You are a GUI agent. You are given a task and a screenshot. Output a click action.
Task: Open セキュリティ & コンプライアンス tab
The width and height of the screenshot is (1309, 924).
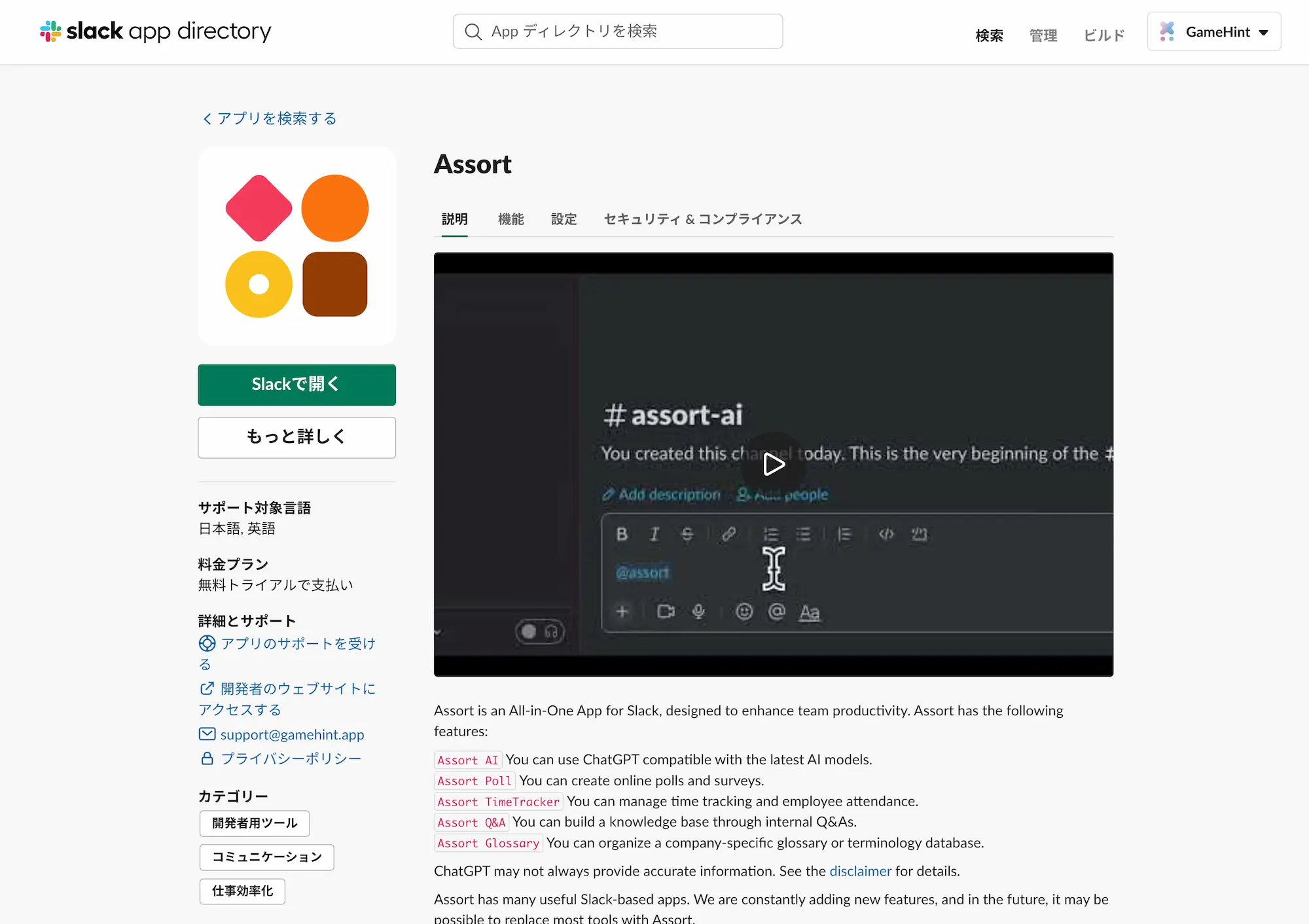702,219
